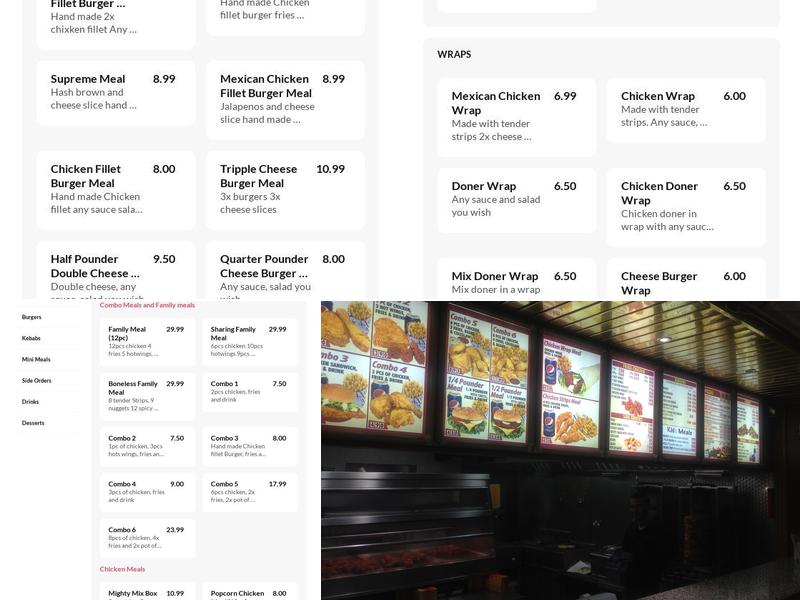Select the Doner Wrap priced 6.50
Viewport: 800px width, 600px height.
click(x=515, y=198)
